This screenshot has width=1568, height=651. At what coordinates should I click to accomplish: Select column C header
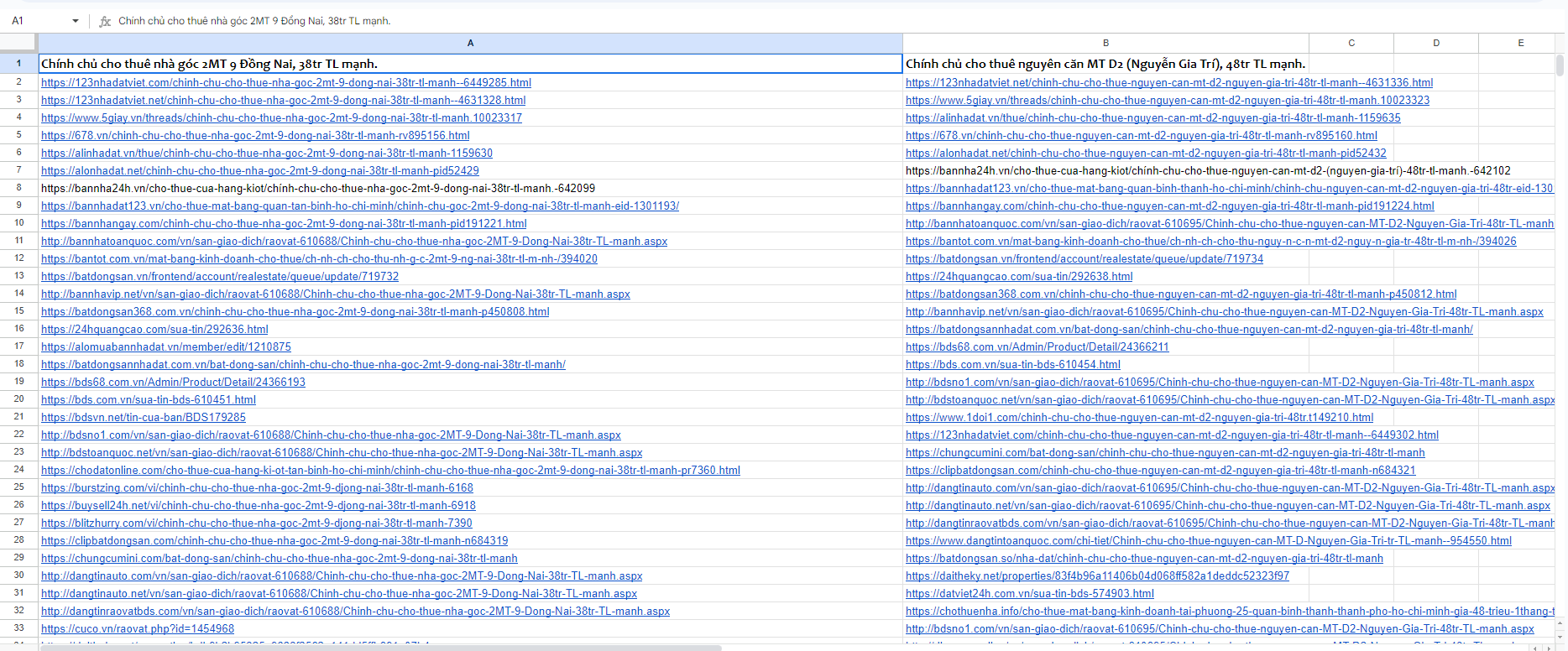click(x=1351, y=43)
